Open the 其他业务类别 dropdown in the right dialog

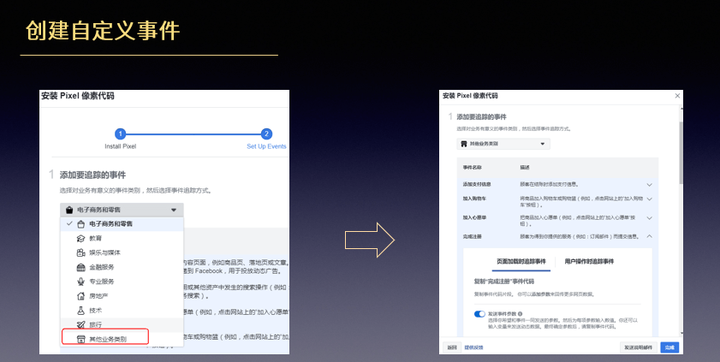coord(503,144)
